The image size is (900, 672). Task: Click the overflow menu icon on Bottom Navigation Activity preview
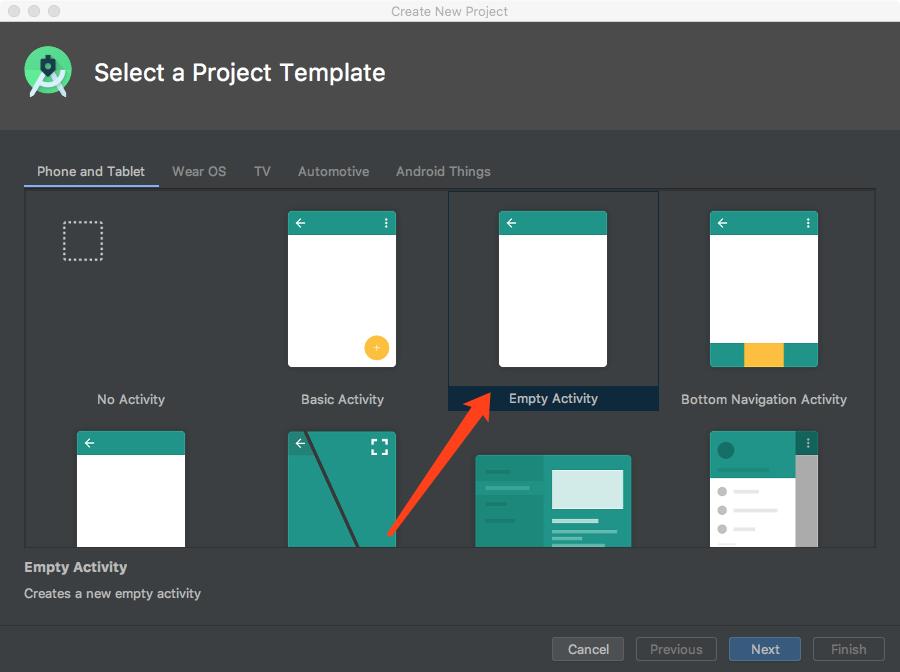click(x=807, y=223)
